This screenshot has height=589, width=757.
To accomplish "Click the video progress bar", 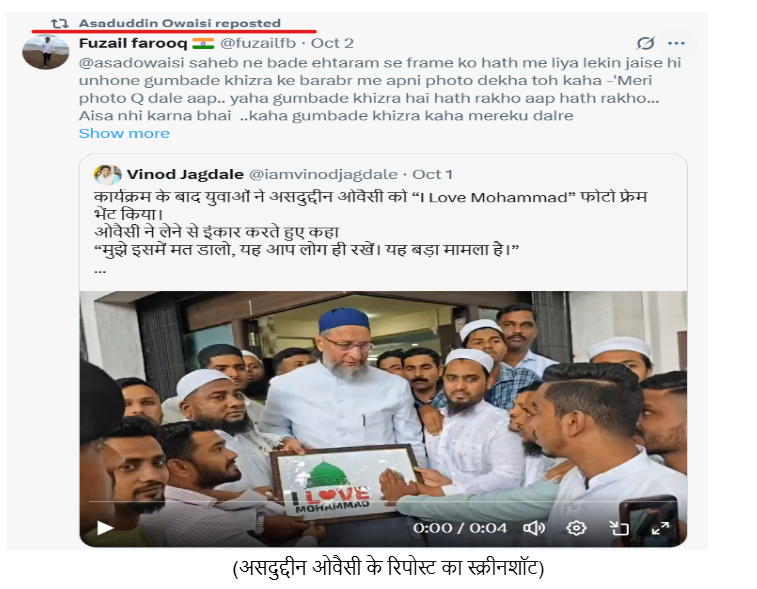I will coord(383,503).
